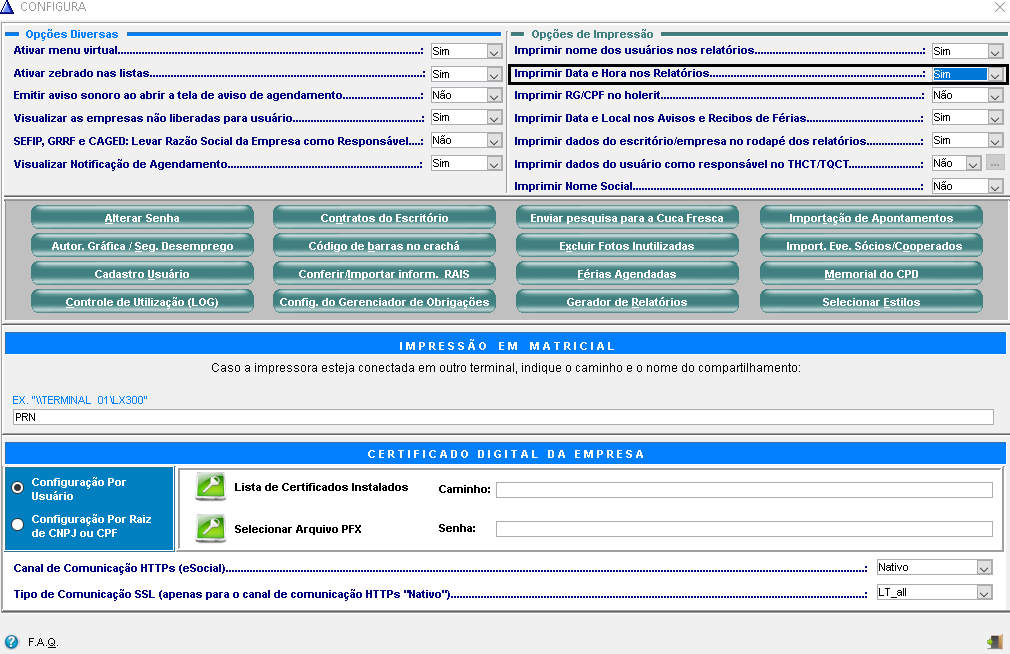This screenshot has width=1010, height=654.
Task: Click the Senha certificate password field
Action: (744, 529)
